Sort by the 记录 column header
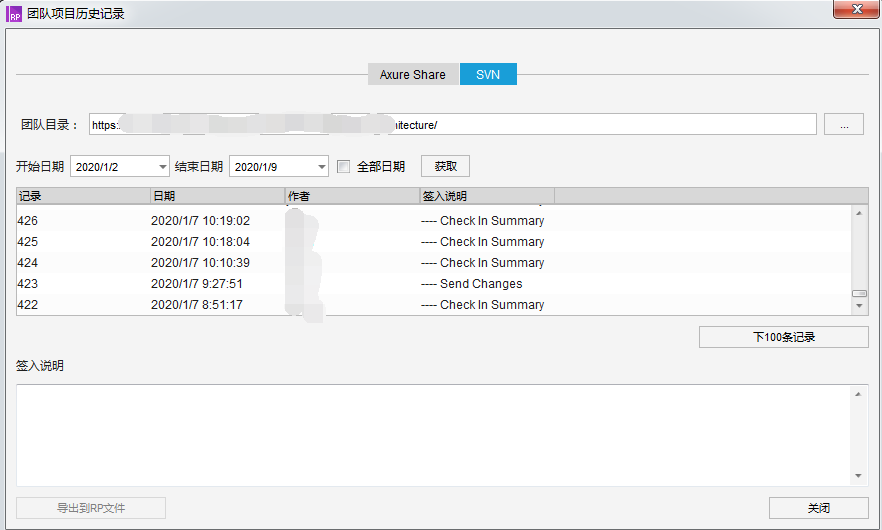Image resolution: width=882 pixels, height=530 pixels. point(82,196)
